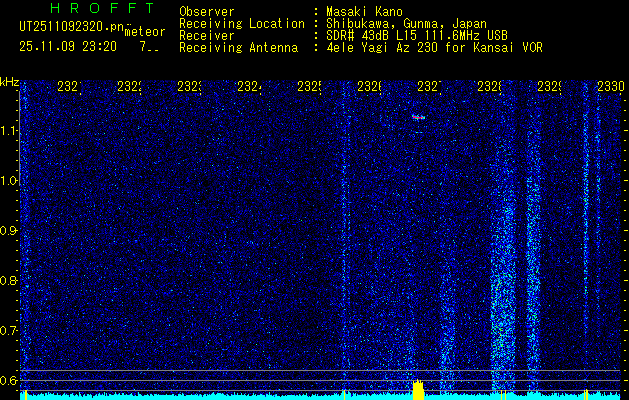
Task: Click the 2325 time marker
Action: (309, 87)
